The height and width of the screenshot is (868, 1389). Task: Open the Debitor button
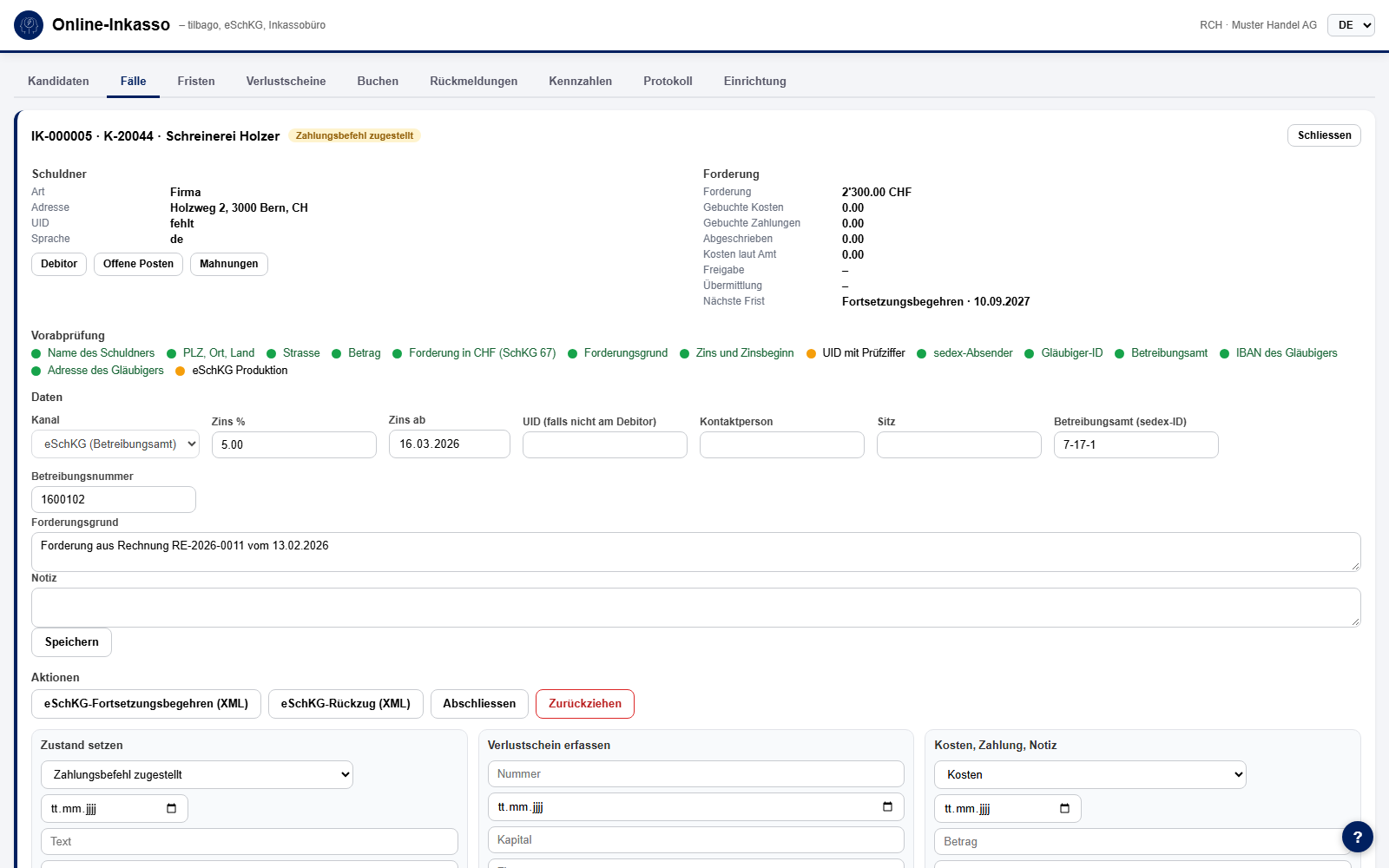pos(59,264)
